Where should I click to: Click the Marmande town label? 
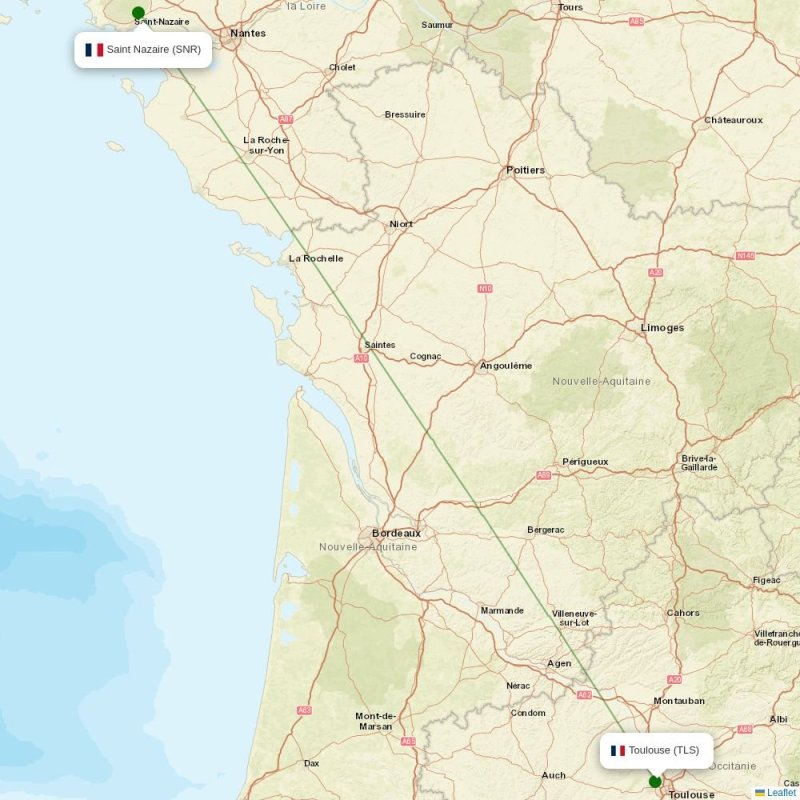coord(502,610)
